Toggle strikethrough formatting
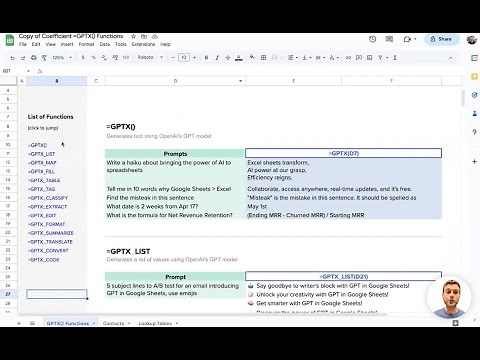Screen dimensions: 480x360 click(x=228, y=58)
